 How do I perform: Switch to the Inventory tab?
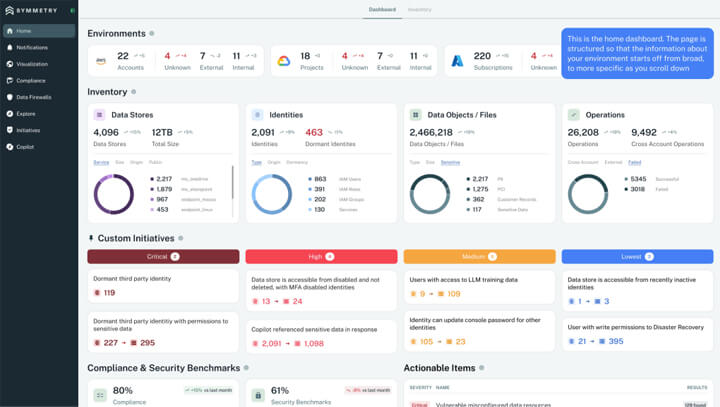click(x=419, y=9)
